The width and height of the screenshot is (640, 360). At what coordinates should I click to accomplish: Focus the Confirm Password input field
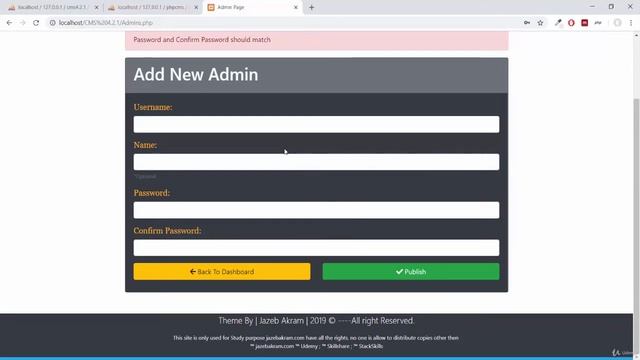click(x=316, y=248)
